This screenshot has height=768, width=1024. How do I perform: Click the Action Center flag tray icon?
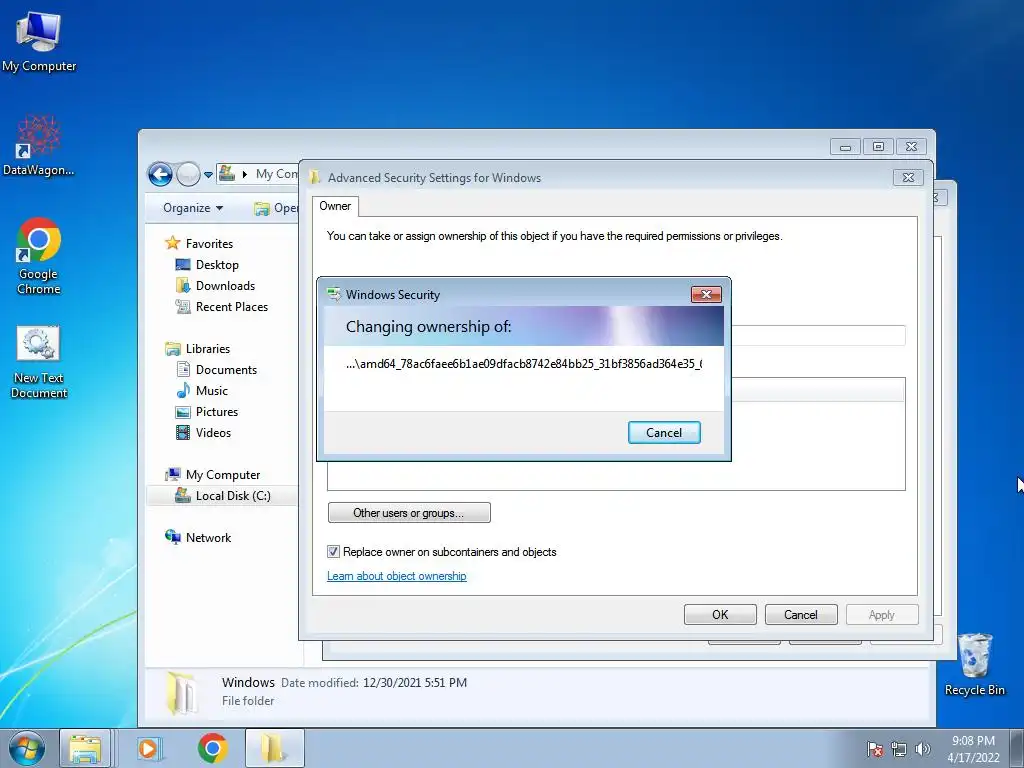(874, 749)
